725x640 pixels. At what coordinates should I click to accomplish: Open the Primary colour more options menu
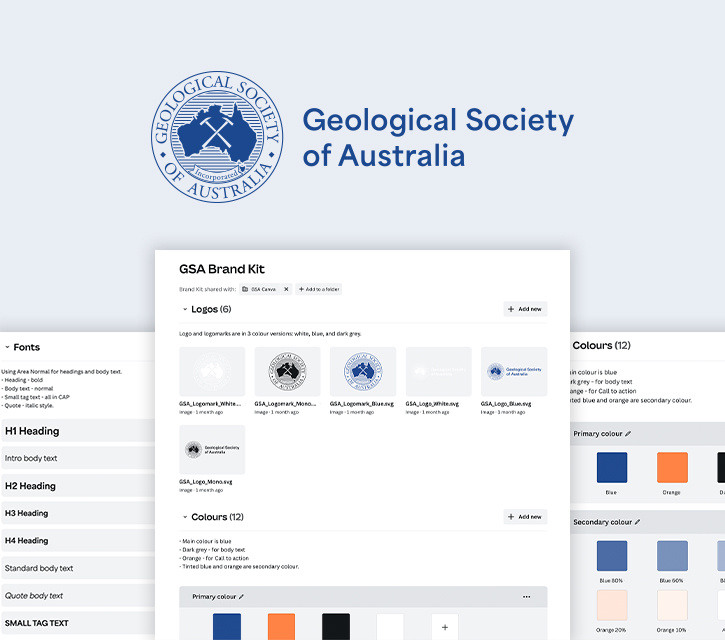pyautogui.click(x=526, y=597)
